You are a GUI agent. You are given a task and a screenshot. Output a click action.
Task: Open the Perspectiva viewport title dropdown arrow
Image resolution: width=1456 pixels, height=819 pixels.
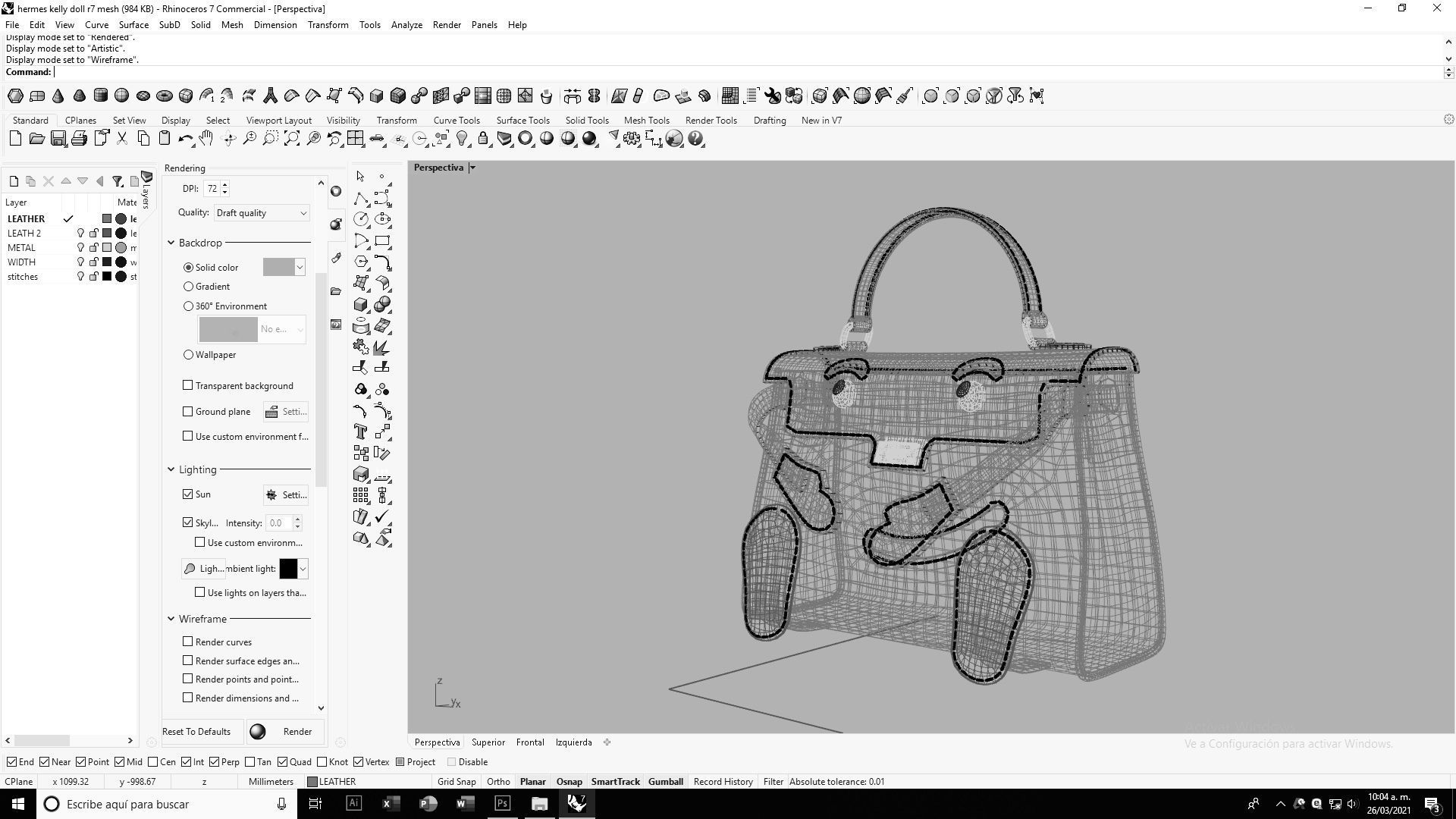472,168
